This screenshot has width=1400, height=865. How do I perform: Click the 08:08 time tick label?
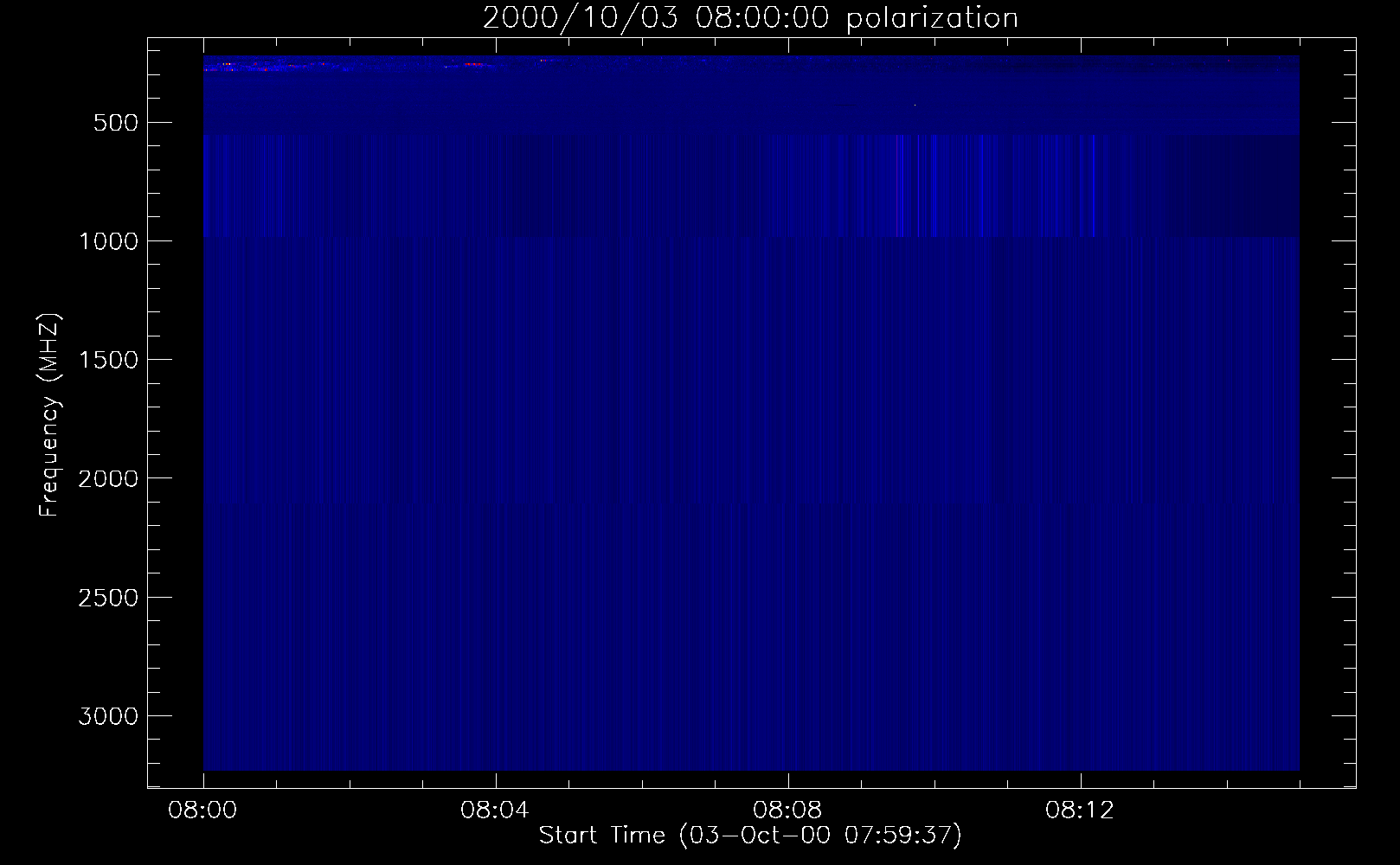pos(787,811)
